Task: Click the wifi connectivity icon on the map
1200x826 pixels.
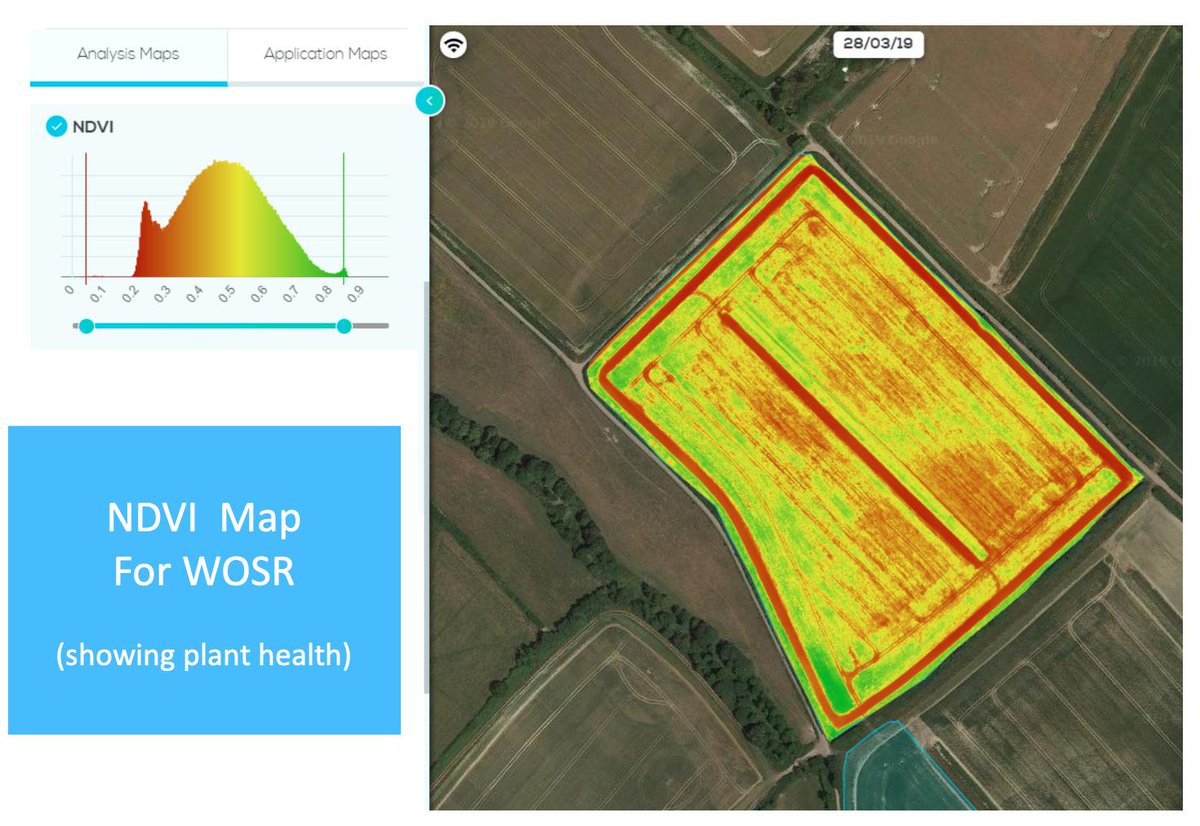Action: 454,45
